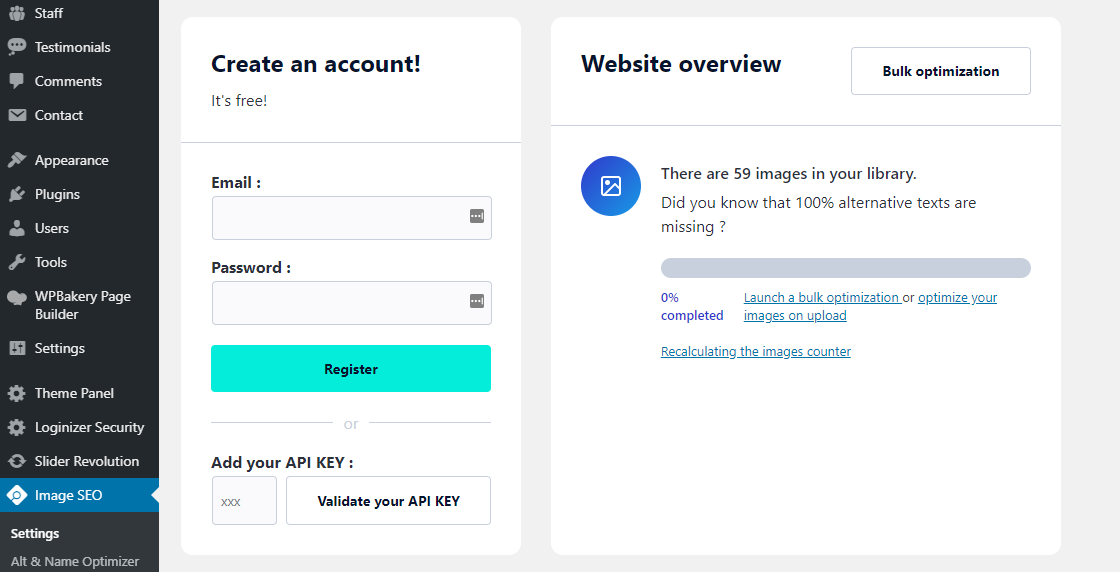The image size is (1120, 572).
Task: Click the blue image library icon
Action: click(611, 186)
